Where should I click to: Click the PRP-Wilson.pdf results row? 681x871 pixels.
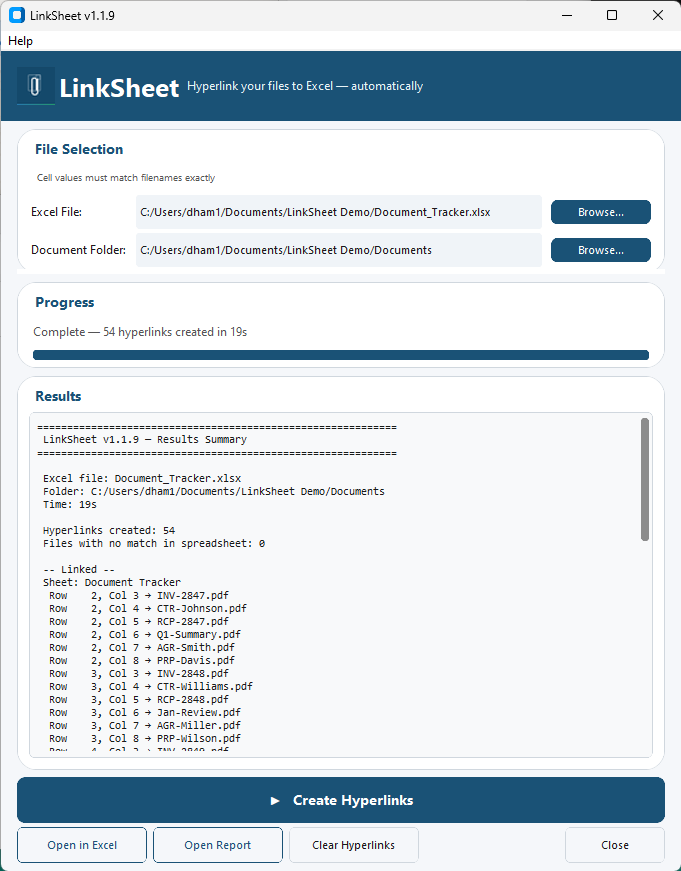(x=145, y=738)
